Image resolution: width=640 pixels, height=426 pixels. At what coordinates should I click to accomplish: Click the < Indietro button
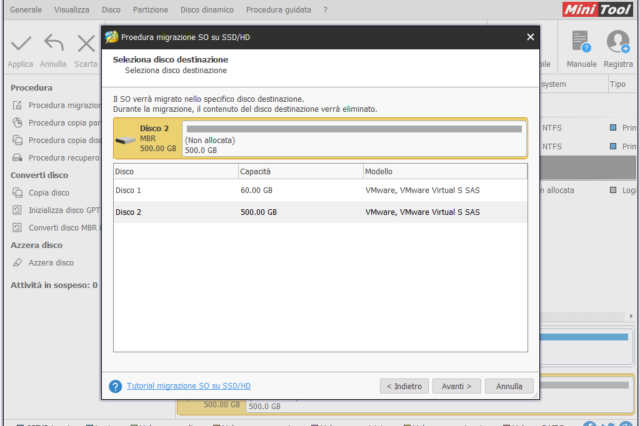[x=405, y=386]
